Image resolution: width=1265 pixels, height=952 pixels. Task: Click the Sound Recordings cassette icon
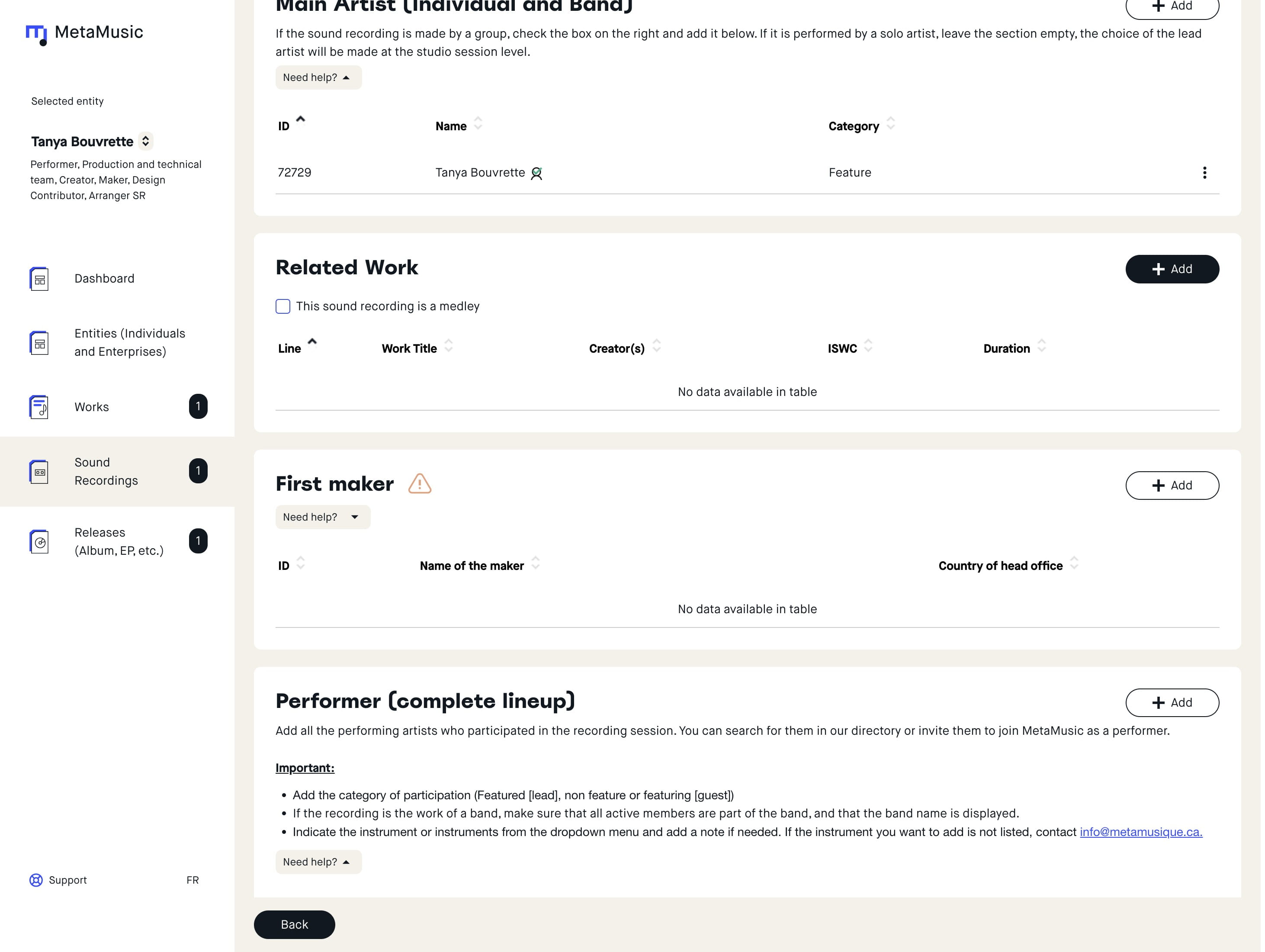(39, 472)
